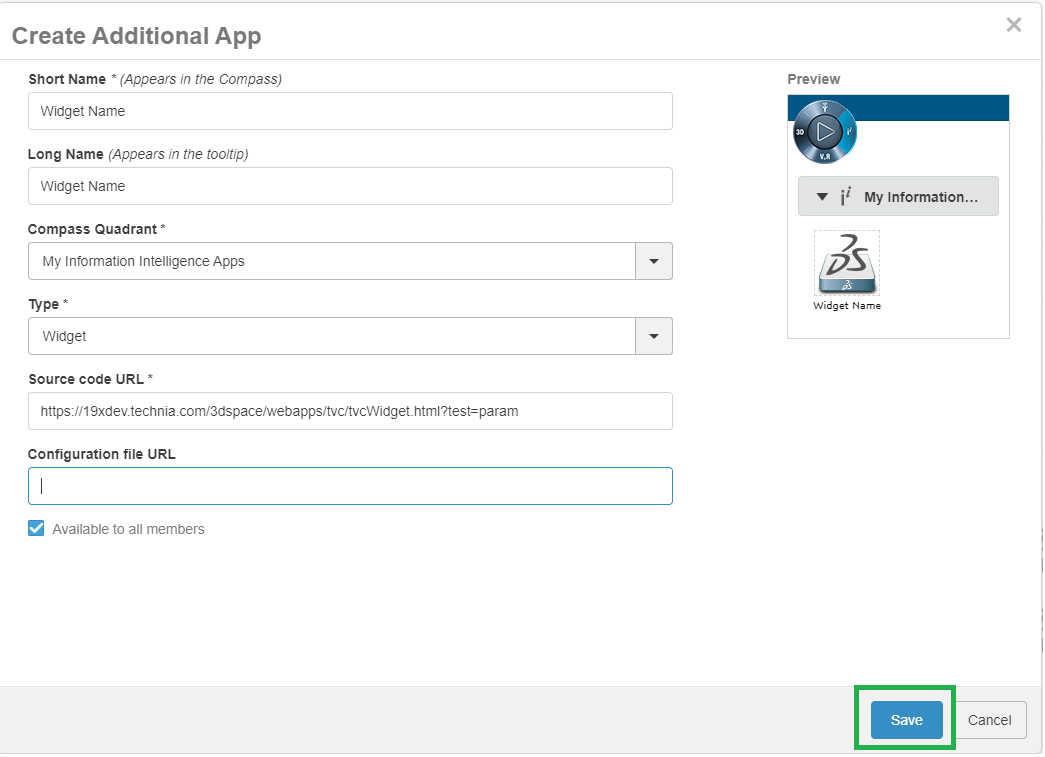Viewport: 1045px width, 757px height.
Task: Click into the Long Name field
Action: pyautogui.click(x=350, y=186)
